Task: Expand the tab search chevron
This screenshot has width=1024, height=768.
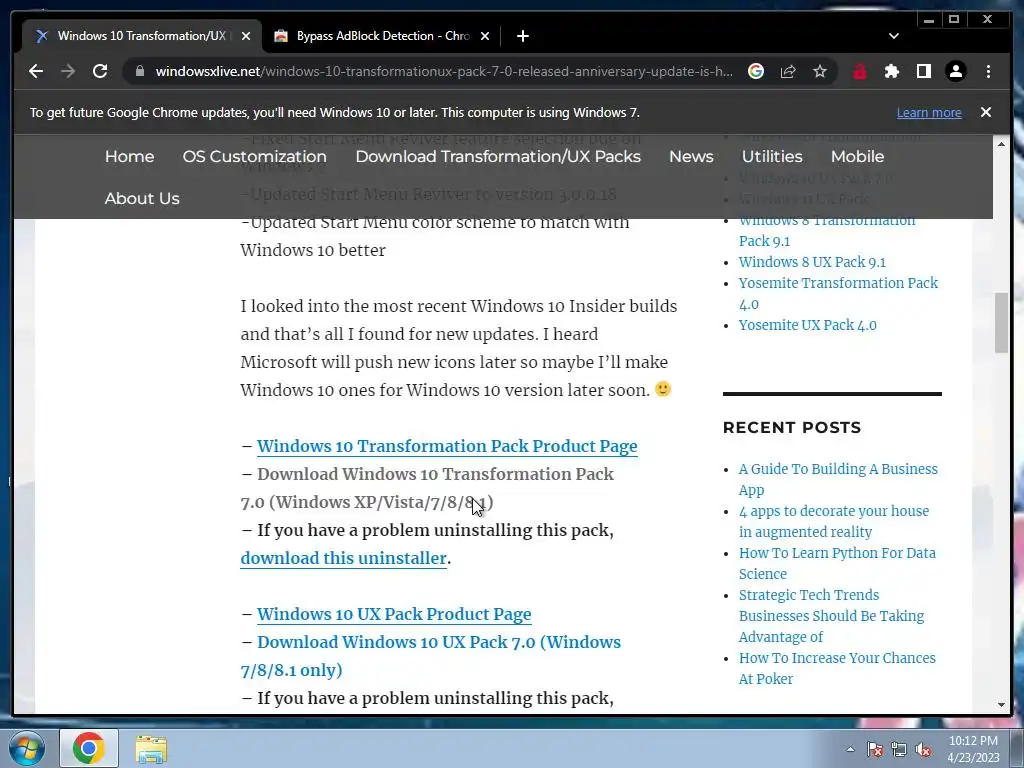Action: [893, 36]
